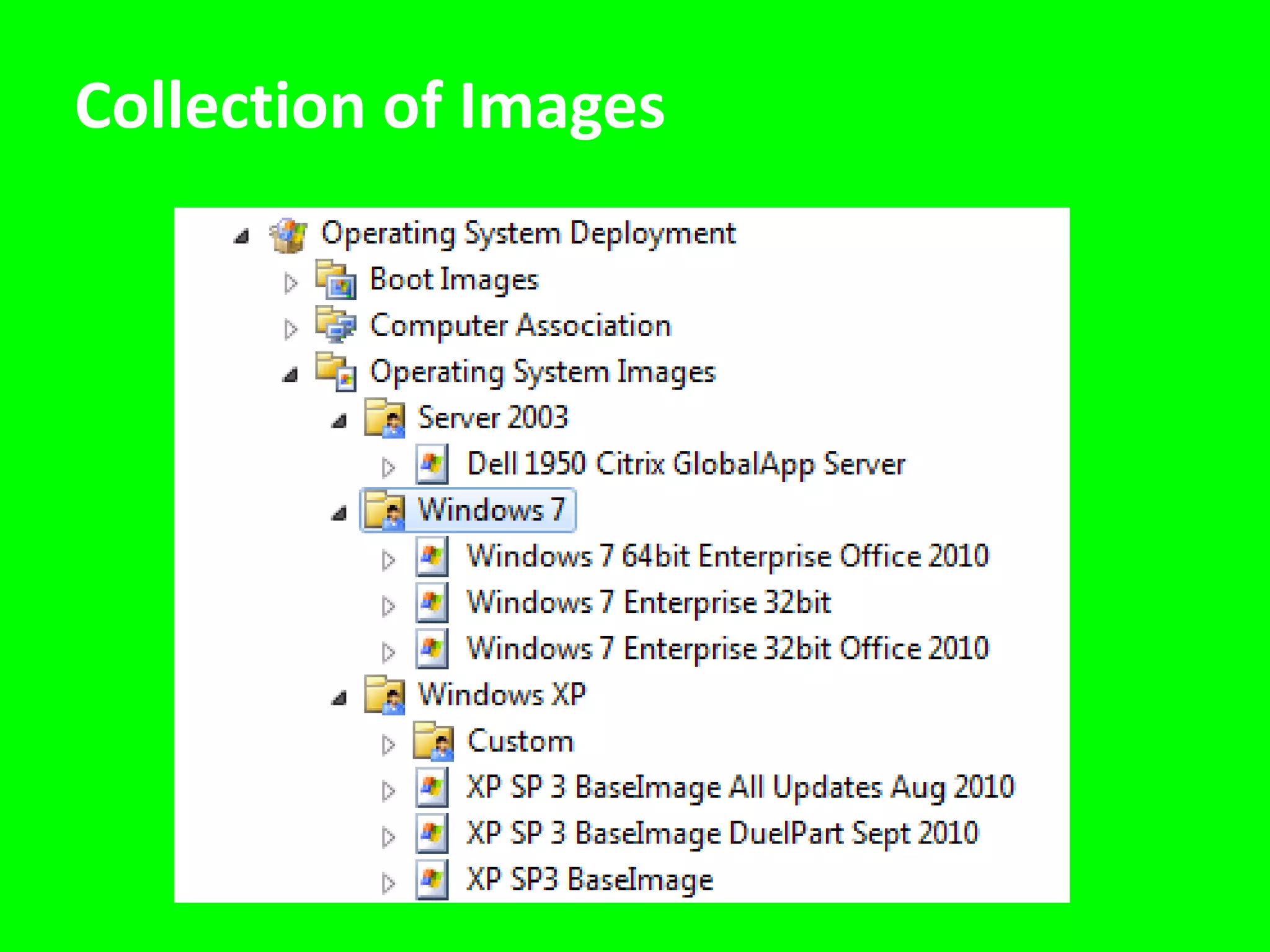This screenshot has width=1270, height=952.
Task: Select Windows 7 Enterprise 32bit Office 2010 text
Action: coord(728,648)
